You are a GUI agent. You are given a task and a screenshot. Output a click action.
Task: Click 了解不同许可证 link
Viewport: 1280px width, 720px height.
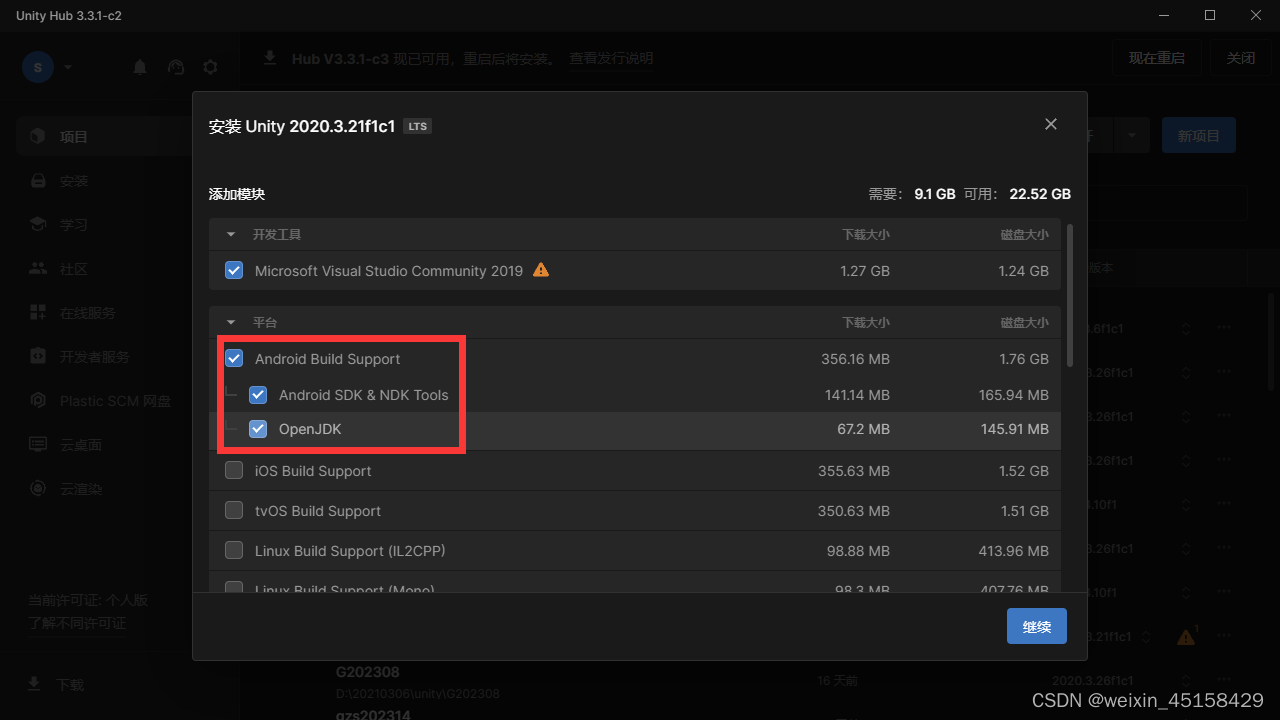76,623
